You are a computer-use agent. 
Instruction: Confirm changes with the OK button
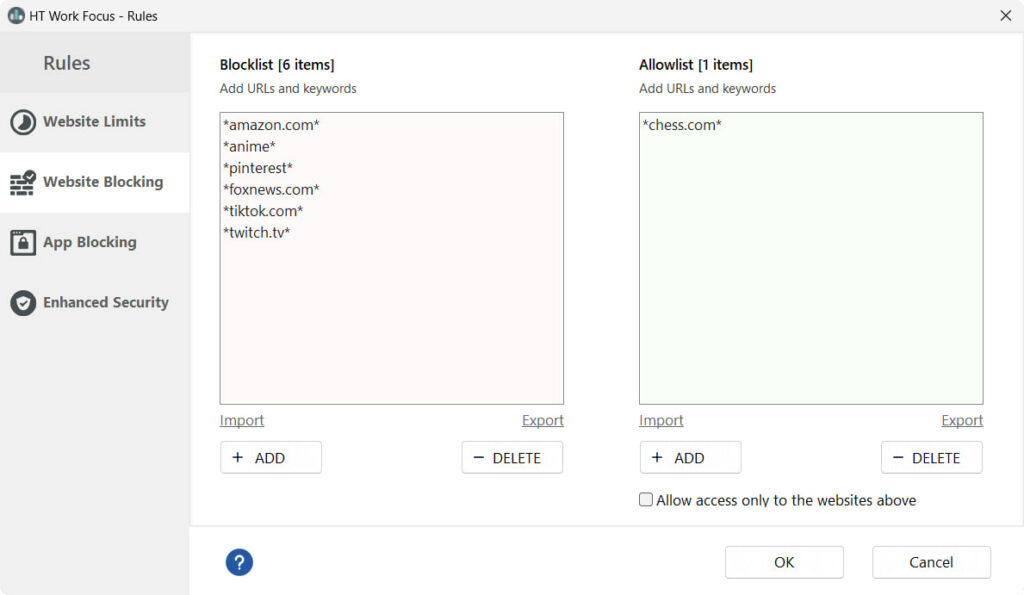pos(784,562)
